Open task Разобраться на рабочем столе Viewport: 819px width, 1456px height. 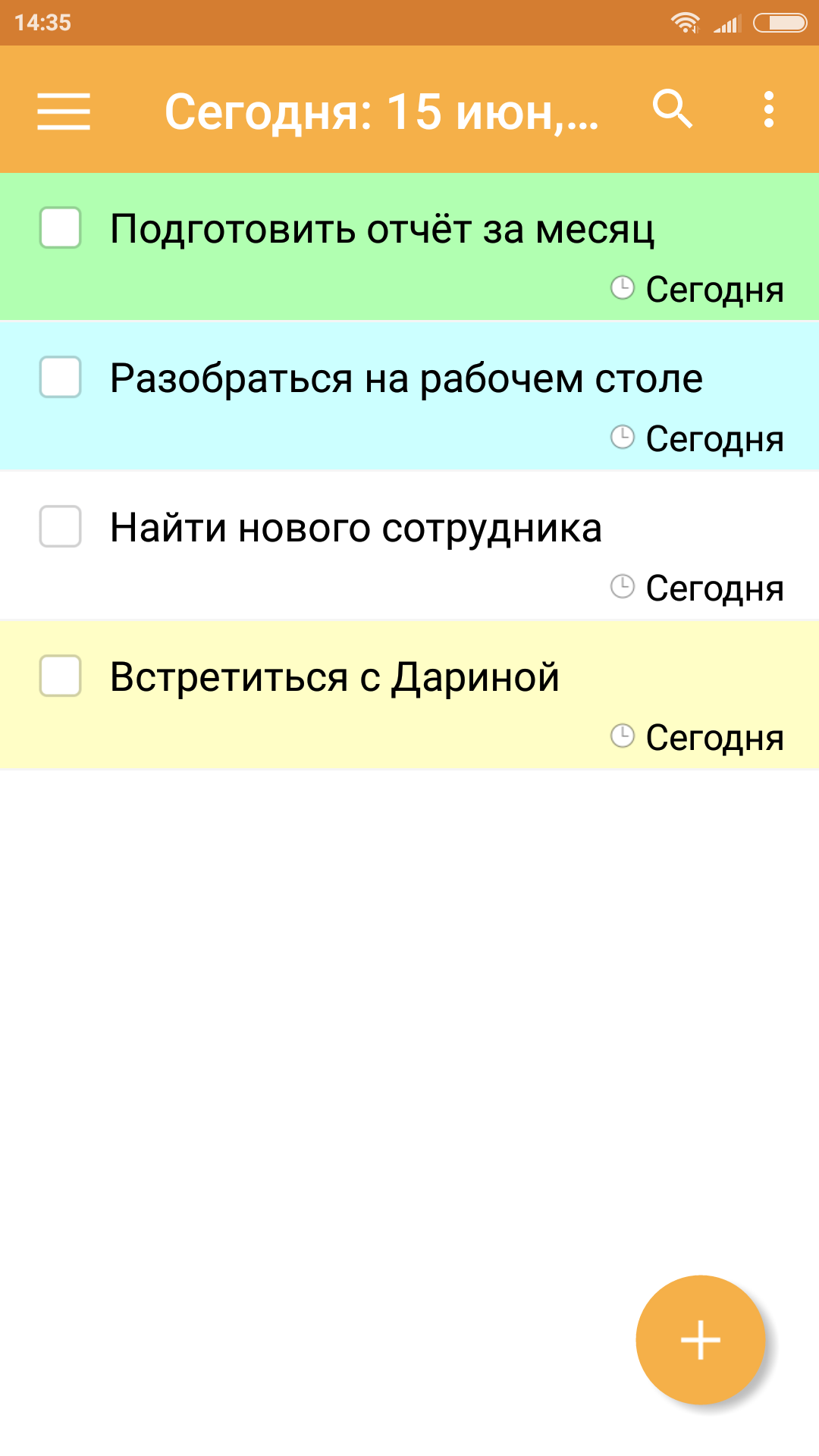point(406,378)
